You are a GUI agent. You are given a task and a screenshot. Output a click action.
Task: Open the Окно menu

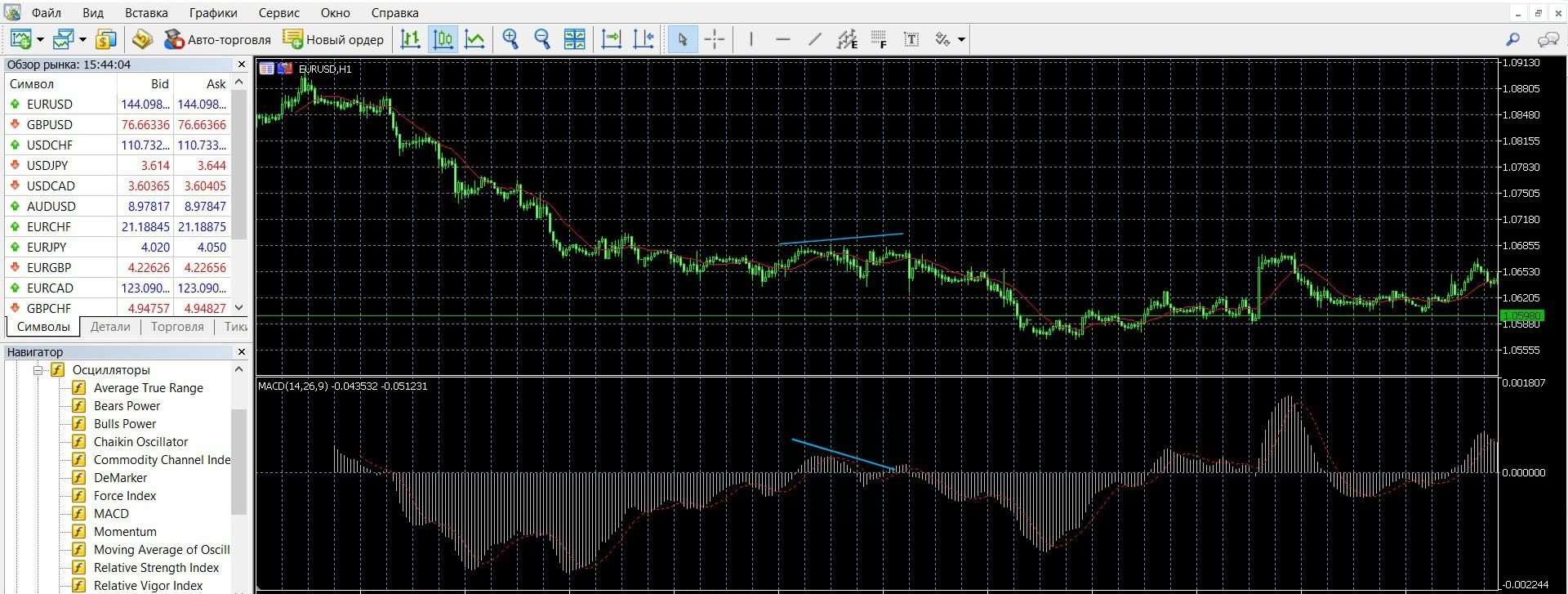click(335, 13)
